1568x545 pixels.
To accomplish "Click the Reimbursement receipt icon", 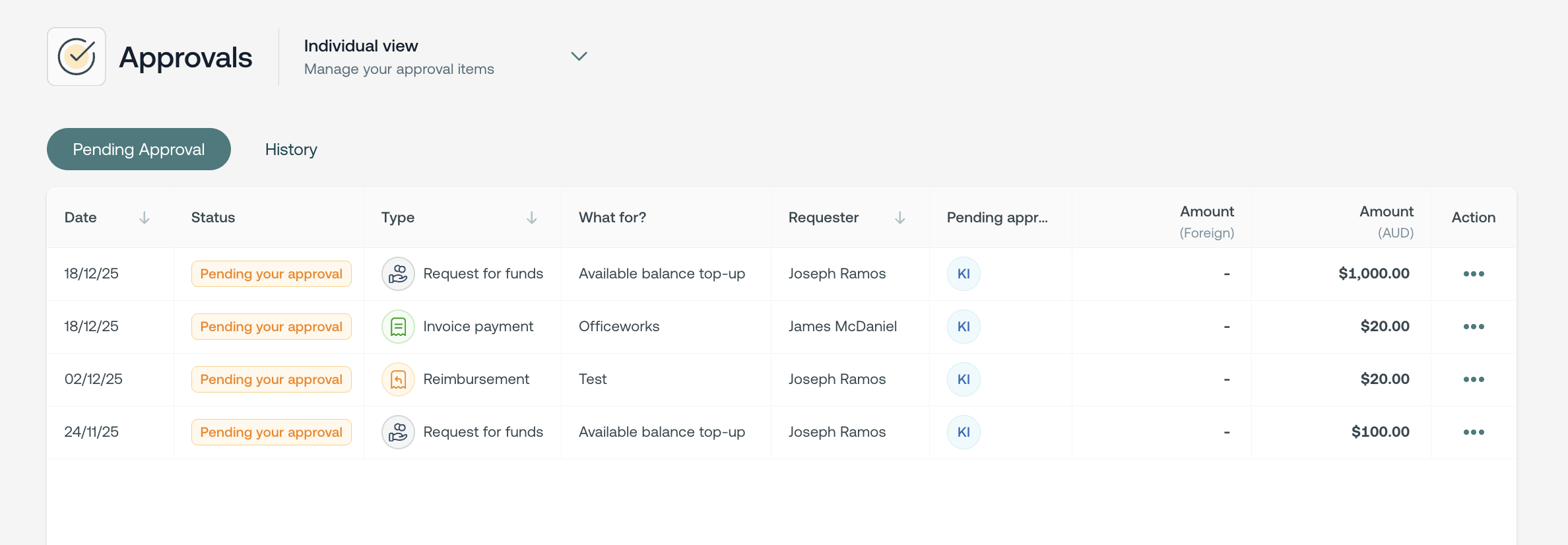I will [x=398, y=379].
